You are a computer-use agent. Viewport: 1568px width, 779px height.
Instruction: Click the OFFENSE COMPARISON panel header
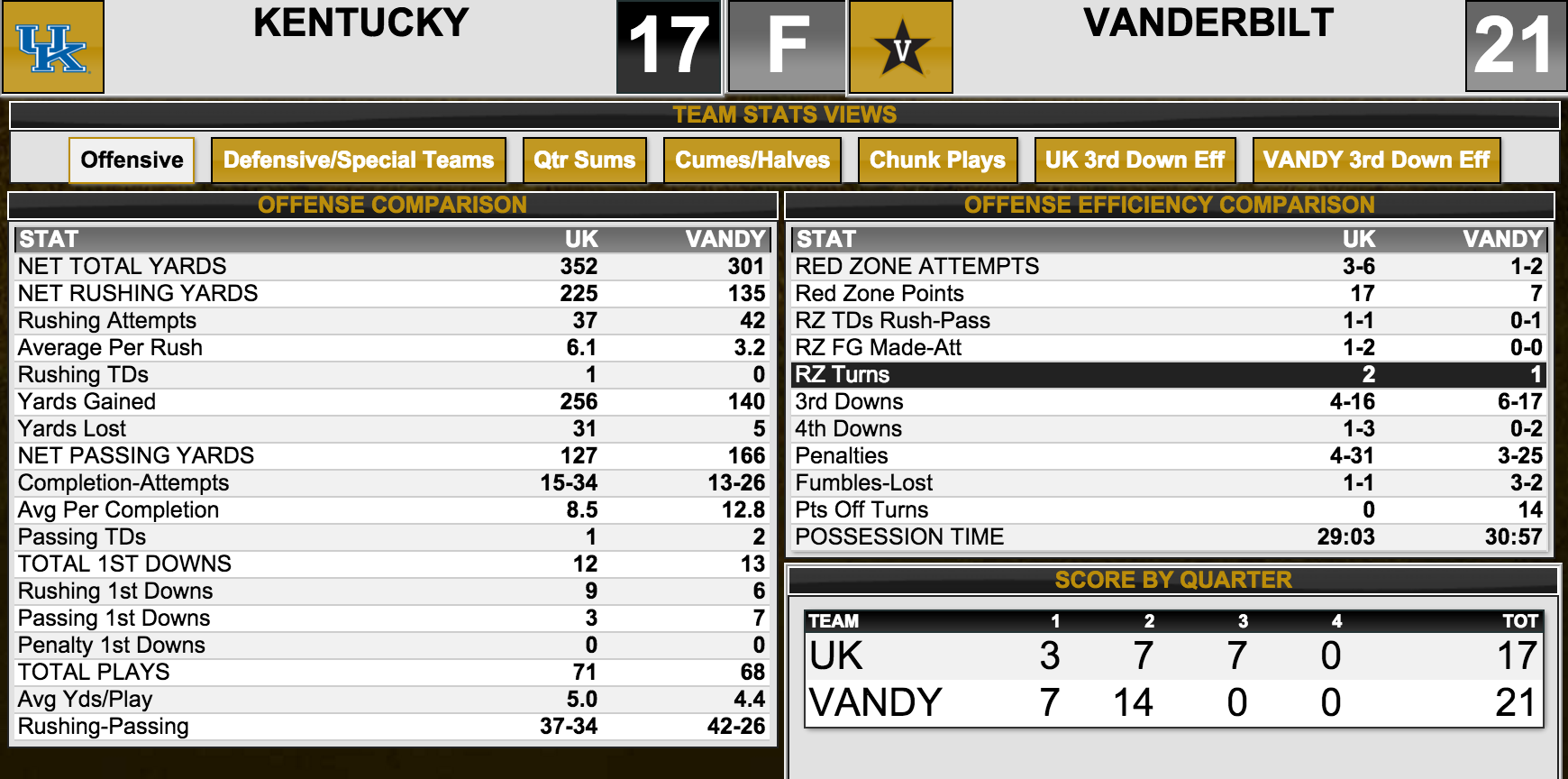pos(392,205)
